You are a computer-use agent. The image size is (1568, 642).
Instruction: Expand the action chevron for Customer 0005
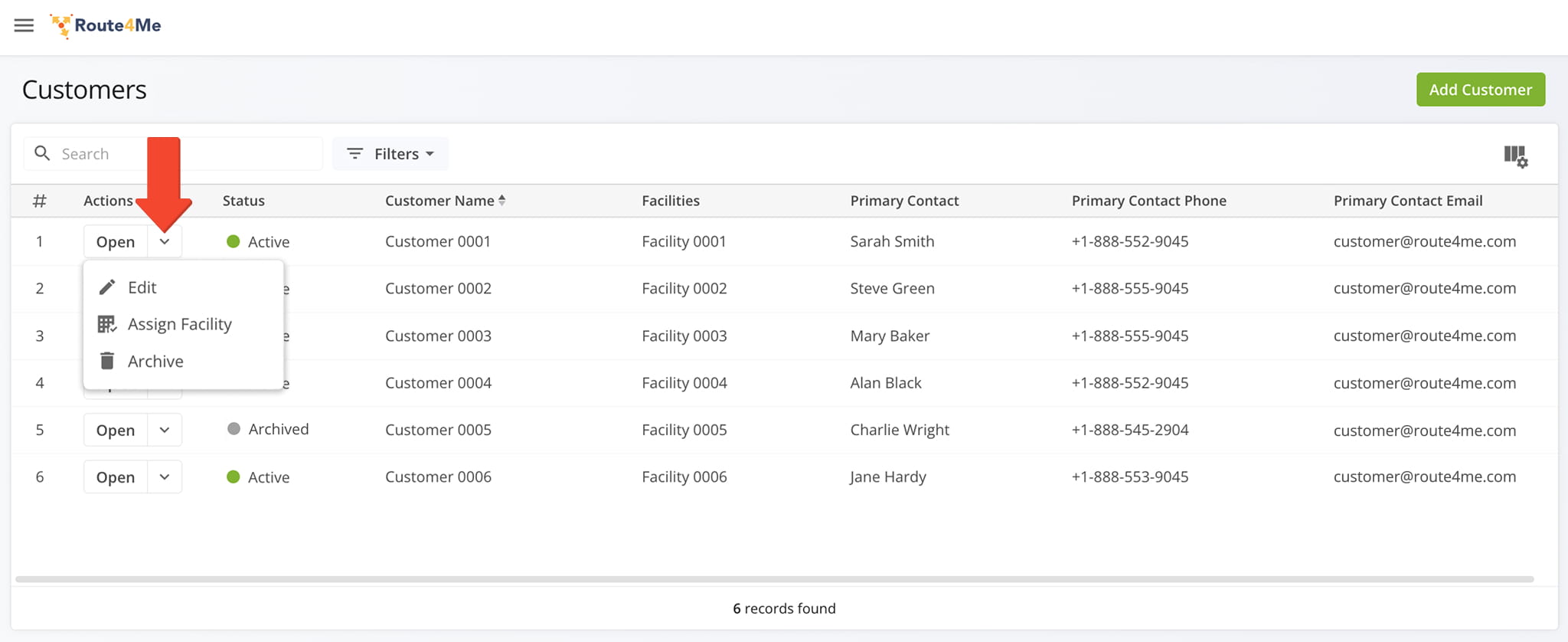pos(165,430)
